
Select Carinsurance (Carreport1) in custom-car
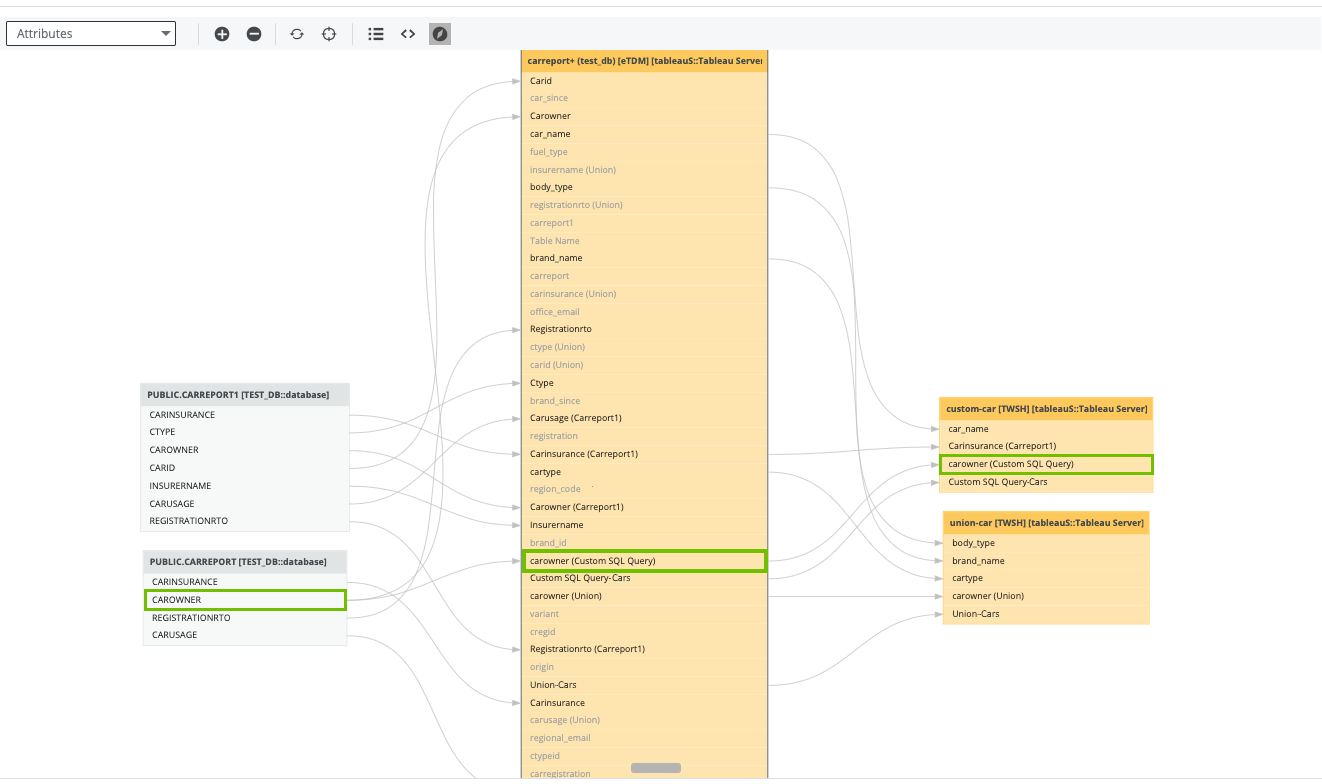(1046, 446)
